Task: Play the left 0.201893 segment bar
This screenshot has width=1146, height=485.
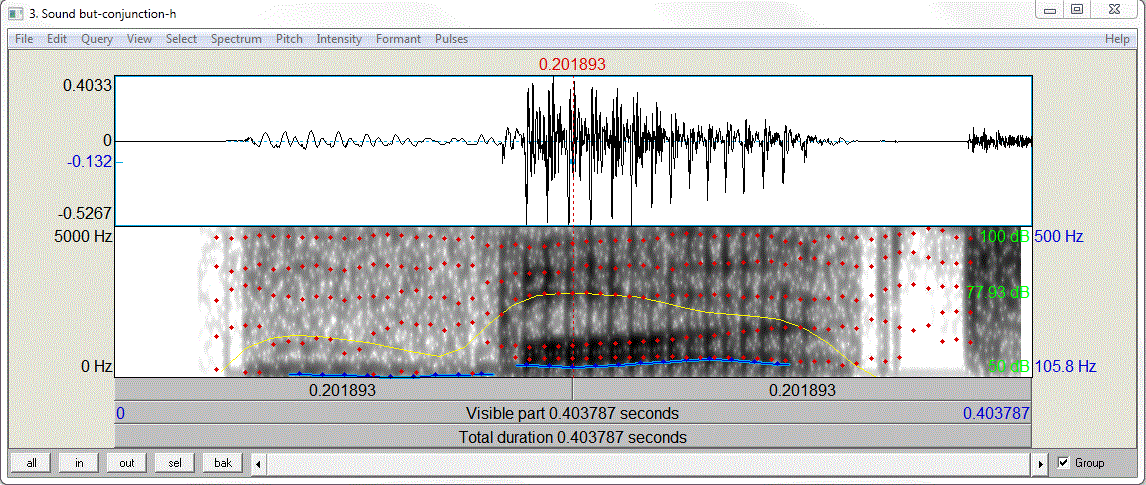Action: point(344,390)
